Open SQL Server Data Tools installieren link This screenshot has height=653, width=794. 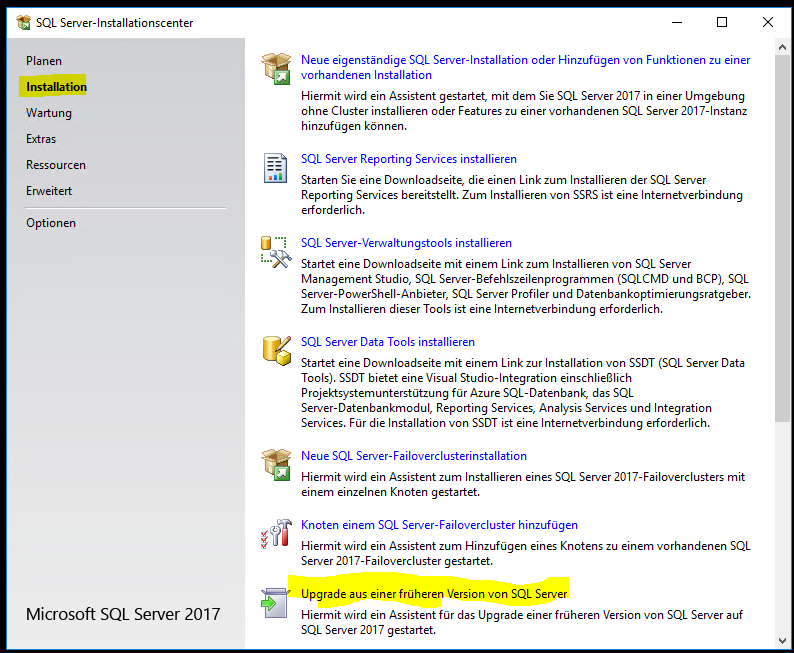(x=388, y=342)
